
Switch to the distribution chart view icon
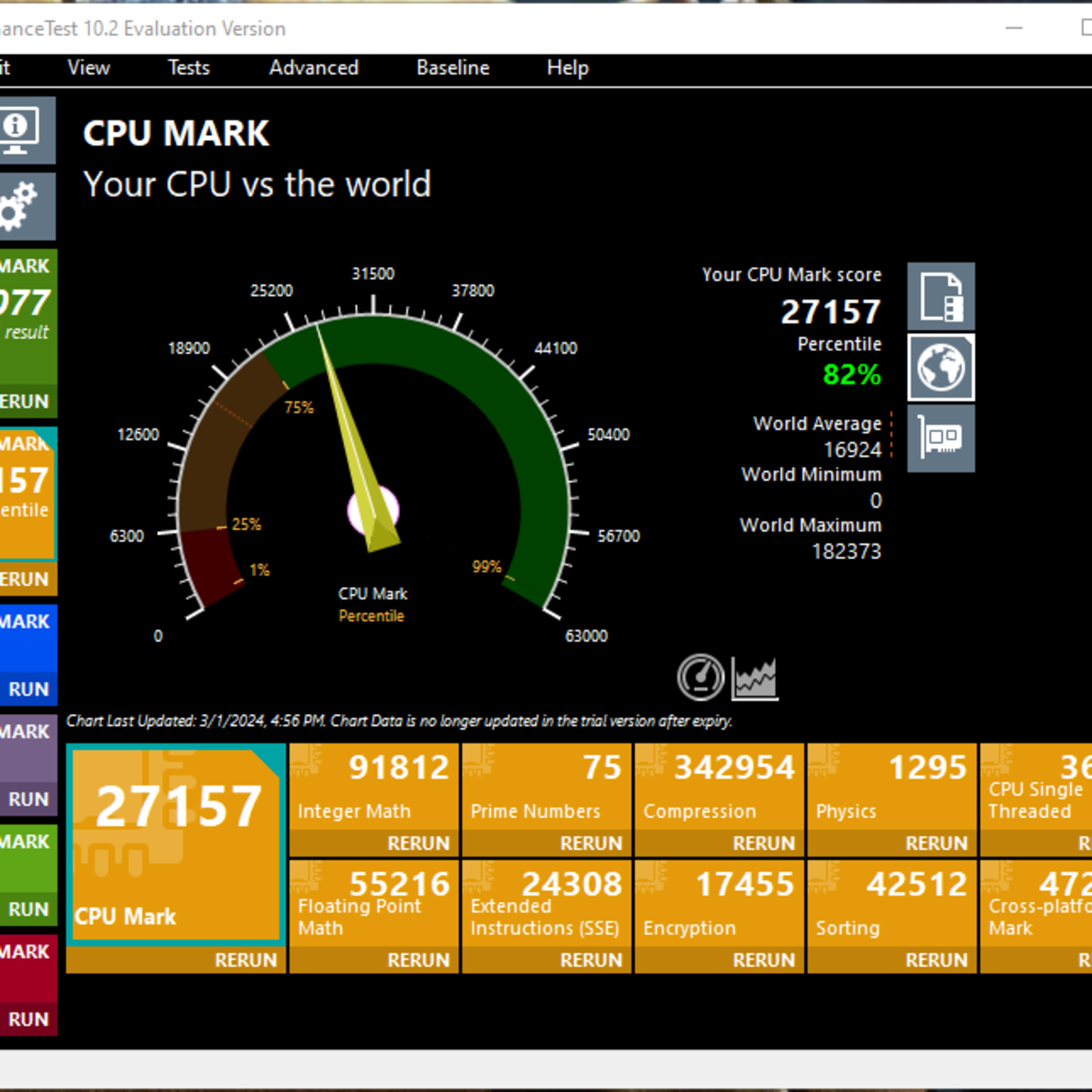point(754,678)
